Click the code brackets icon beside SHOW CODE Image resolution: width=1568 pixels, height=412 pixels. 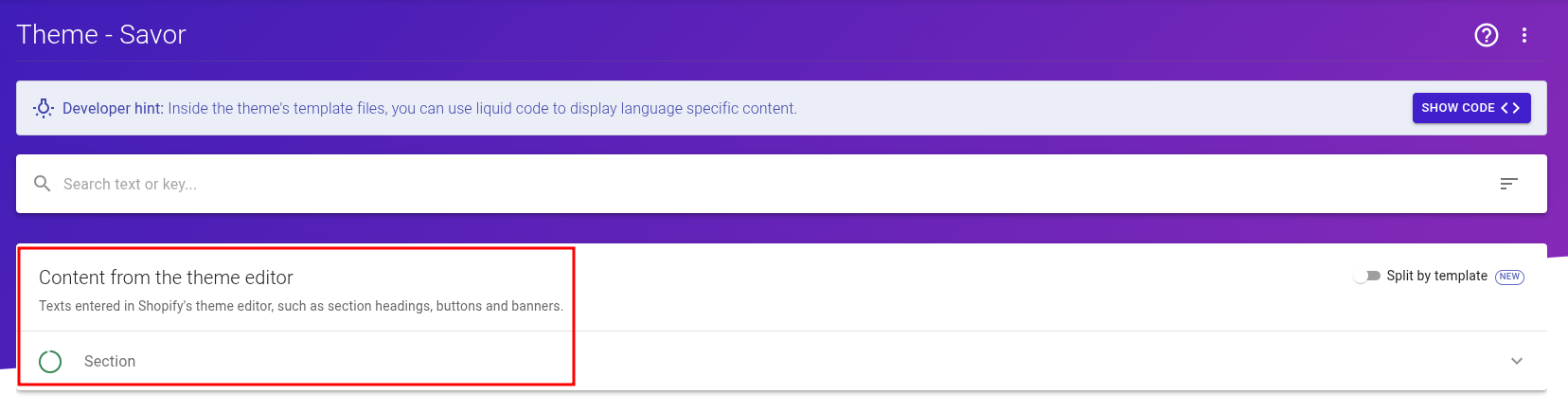pyautogui.click(x=1510, y=108)
